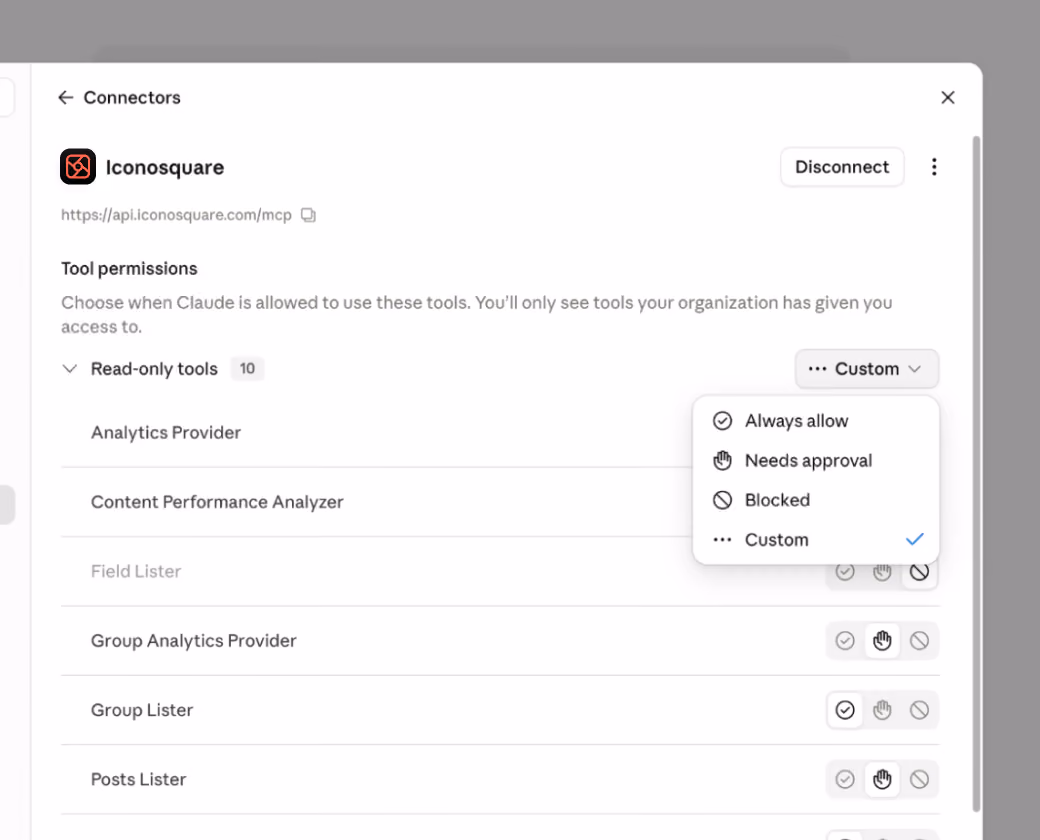
Task: Disconnect the Iconosquare connector
Action: pos(842,167)
